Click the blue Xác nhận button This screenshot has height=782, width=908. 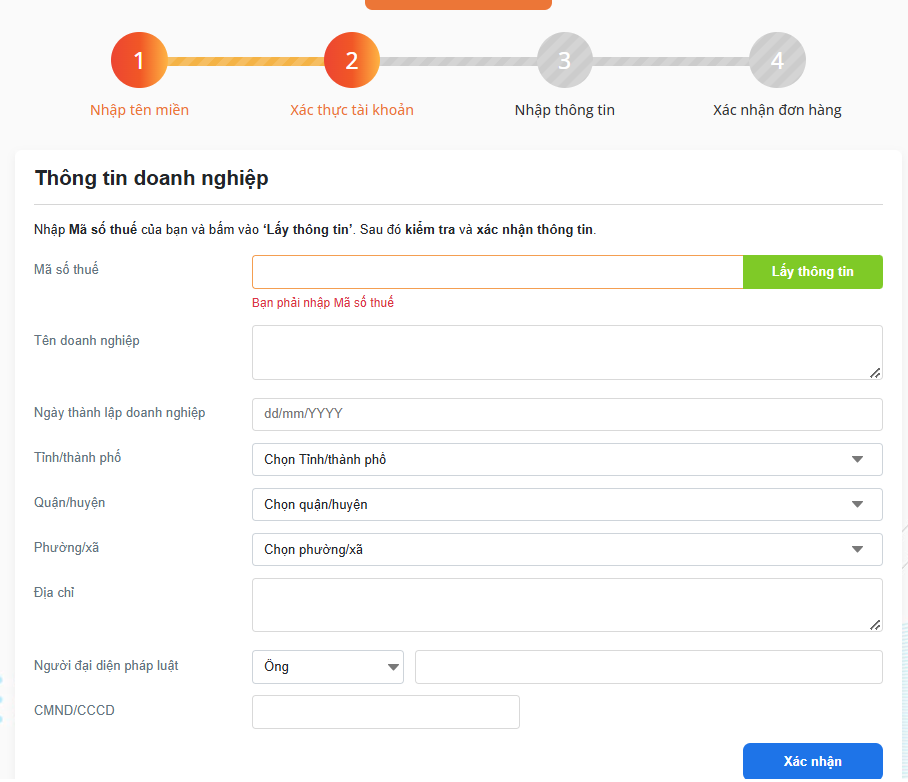(x=812, y=761)
